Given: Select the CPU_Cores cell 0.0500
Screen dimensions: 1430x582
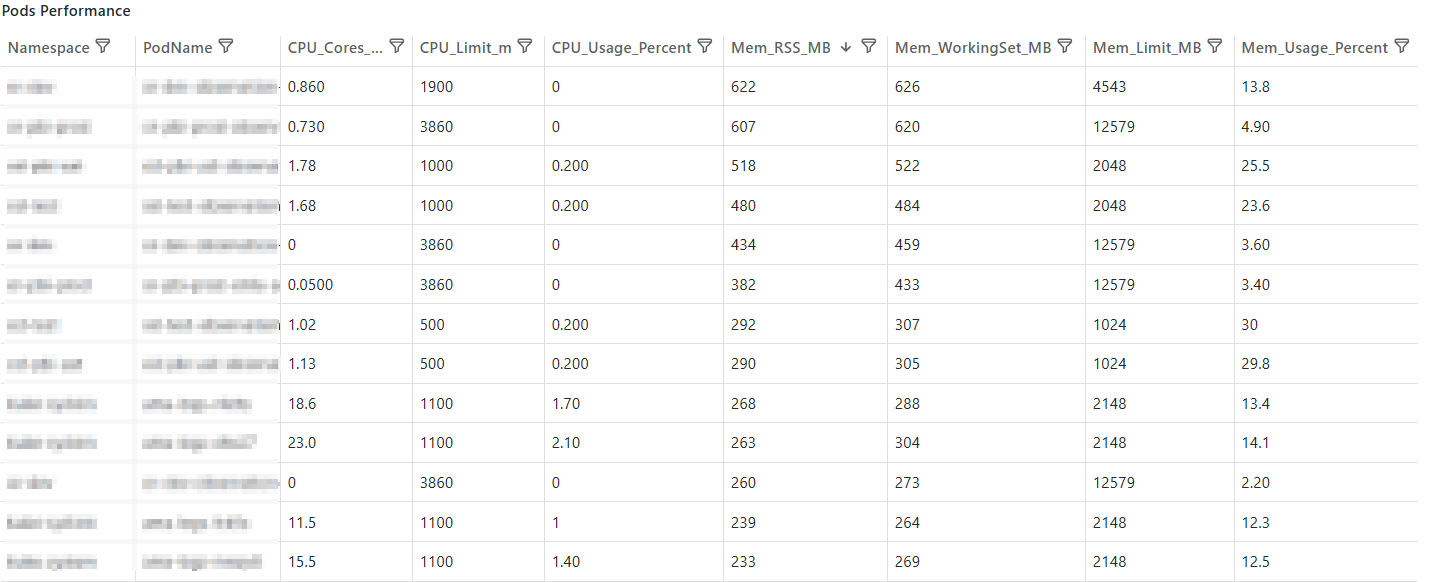Looking at the screenshot, I should 310,285.
